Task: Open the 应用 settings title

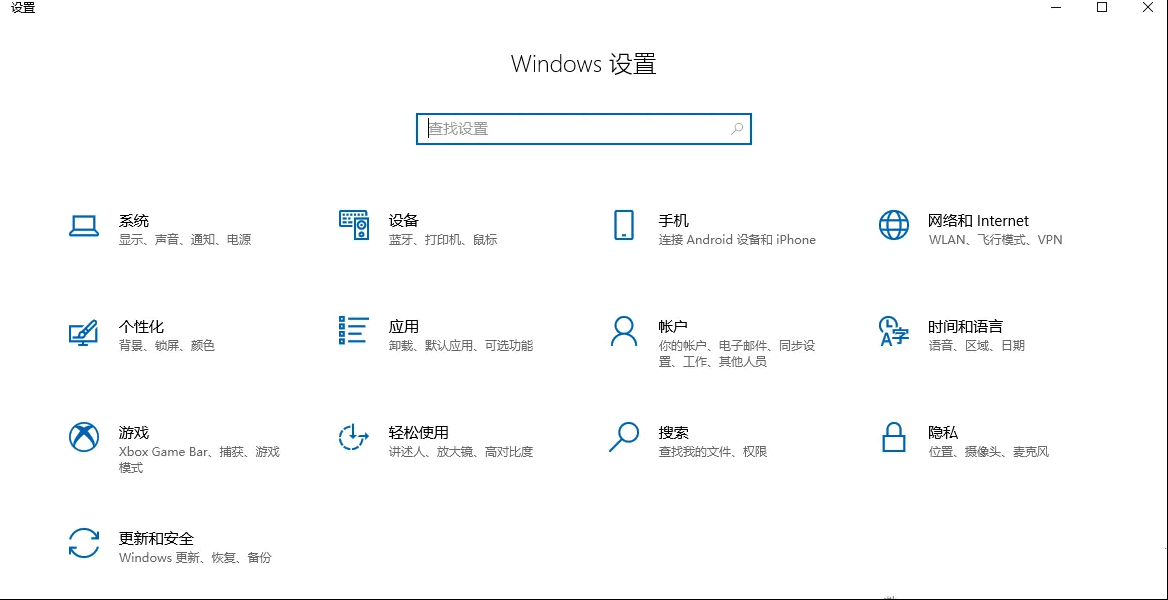Action: tap(404, 326)
